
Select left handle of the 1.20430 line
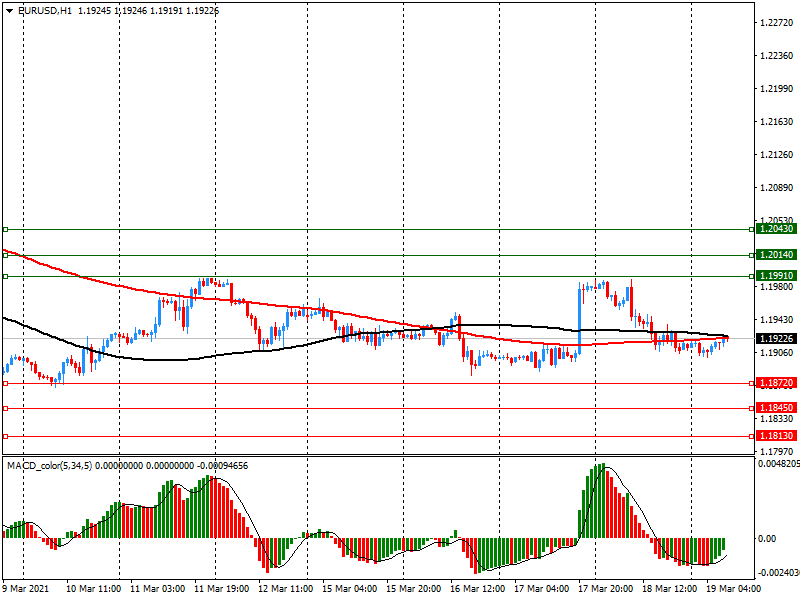6,230
